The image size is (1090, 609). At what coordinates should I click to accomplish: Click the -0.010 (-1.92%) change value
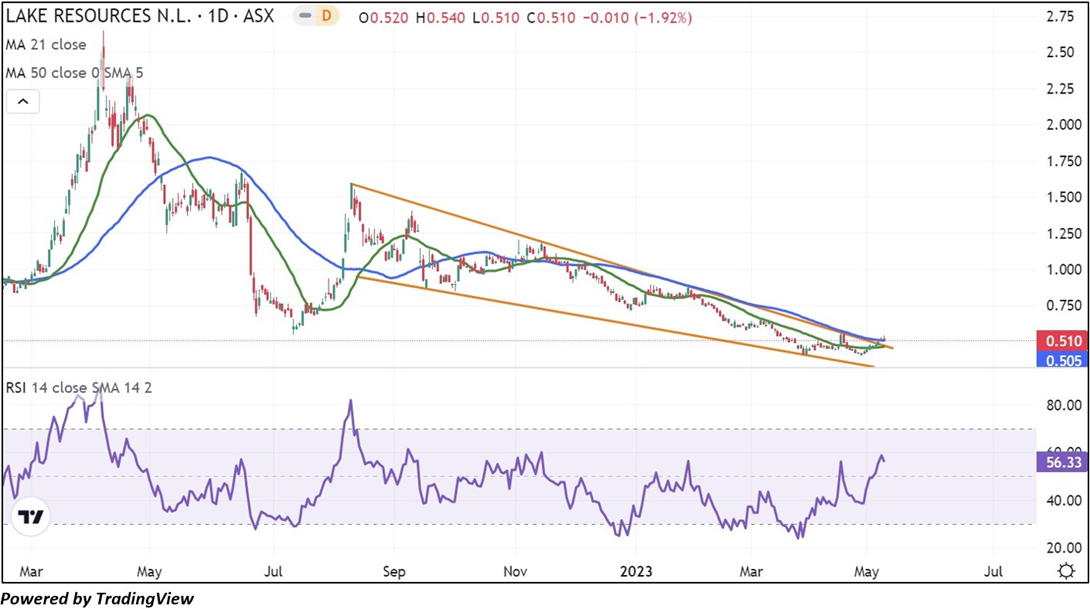[637, 18]
